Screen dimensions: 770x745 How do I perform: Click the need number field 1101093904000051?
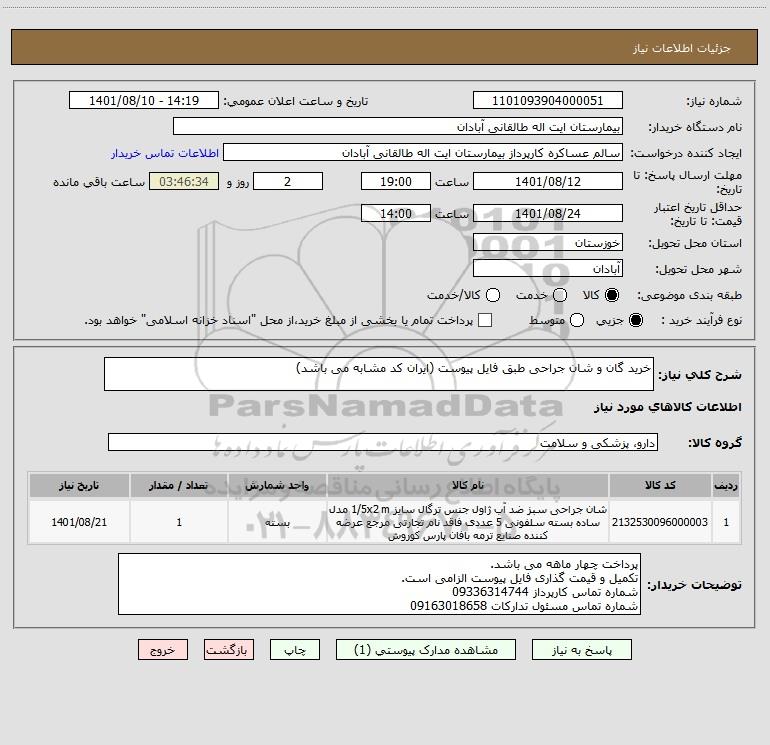coord(548,100)
